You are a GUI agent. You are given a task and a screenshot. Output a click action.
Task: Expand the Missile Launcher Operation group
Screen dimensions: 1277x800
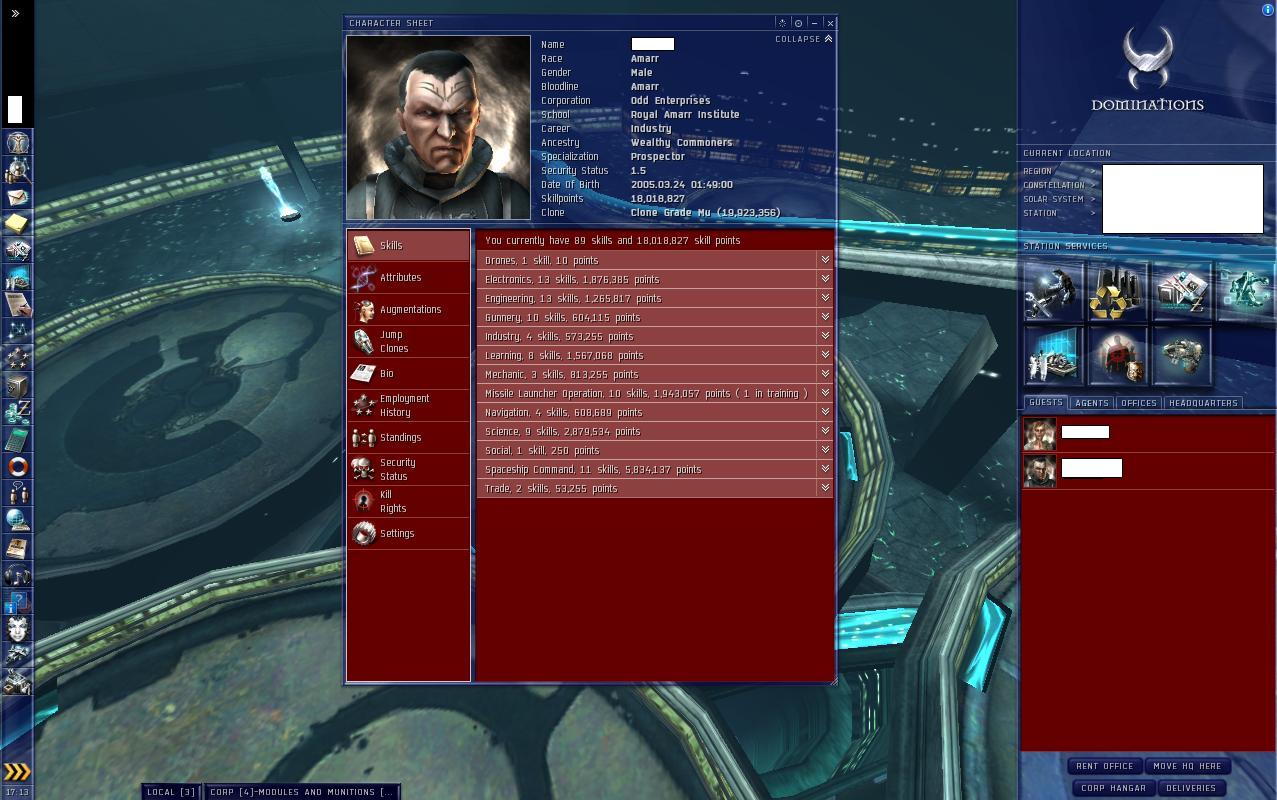click(x=825, y=393)
